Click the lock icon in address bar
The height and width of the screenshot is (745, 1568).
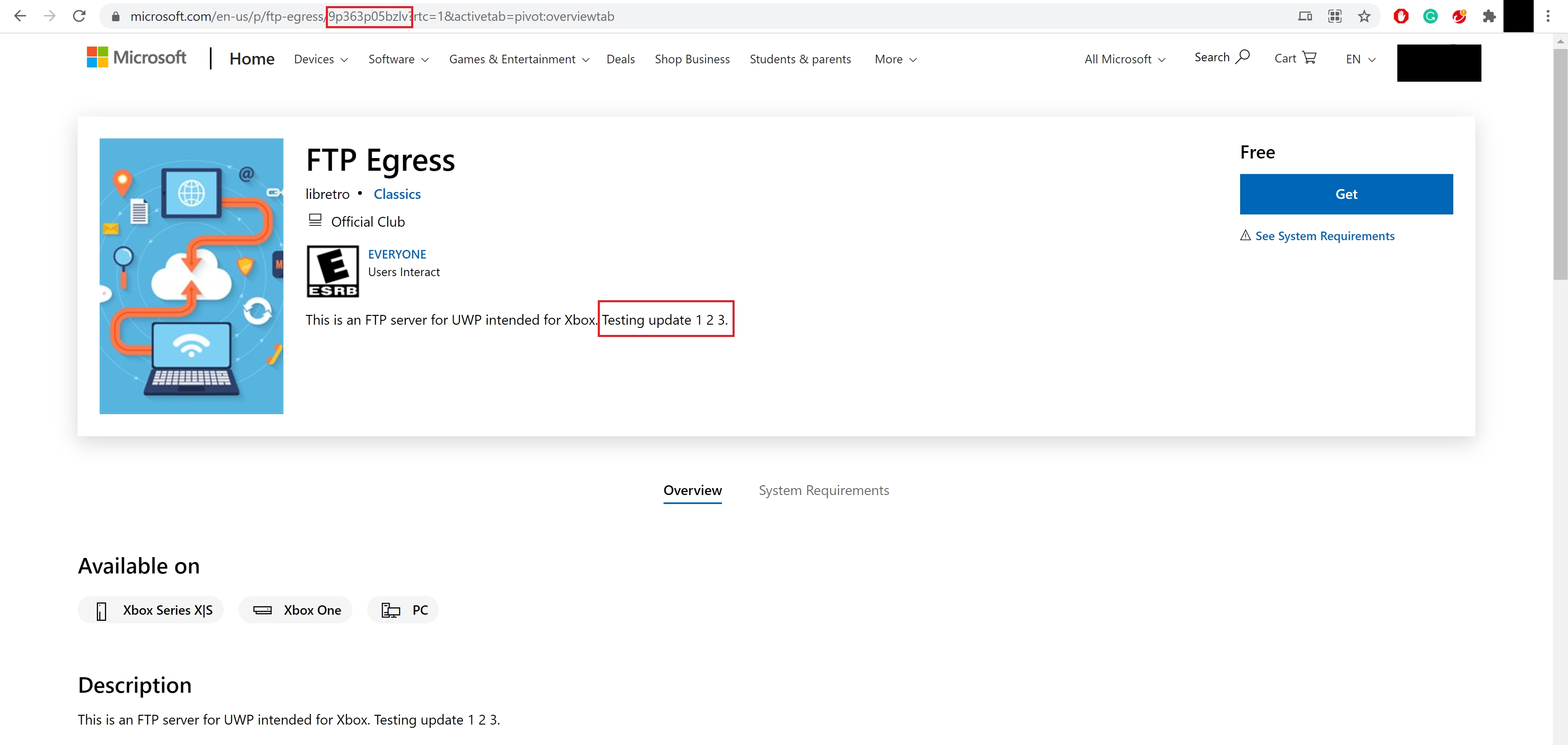116,16
